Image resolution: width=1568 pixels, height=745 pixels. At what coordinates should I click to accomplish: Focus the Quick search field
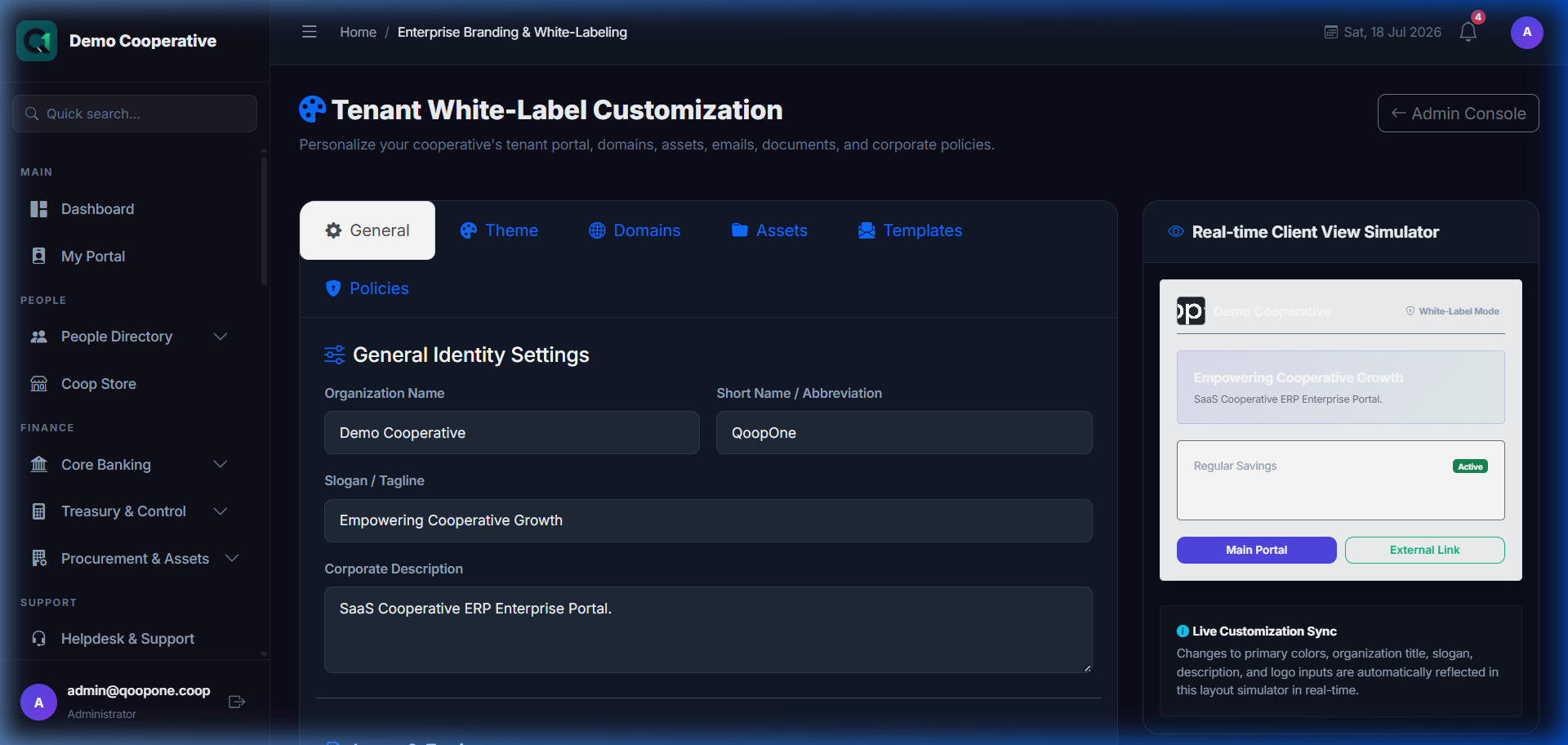click(135, 114)
